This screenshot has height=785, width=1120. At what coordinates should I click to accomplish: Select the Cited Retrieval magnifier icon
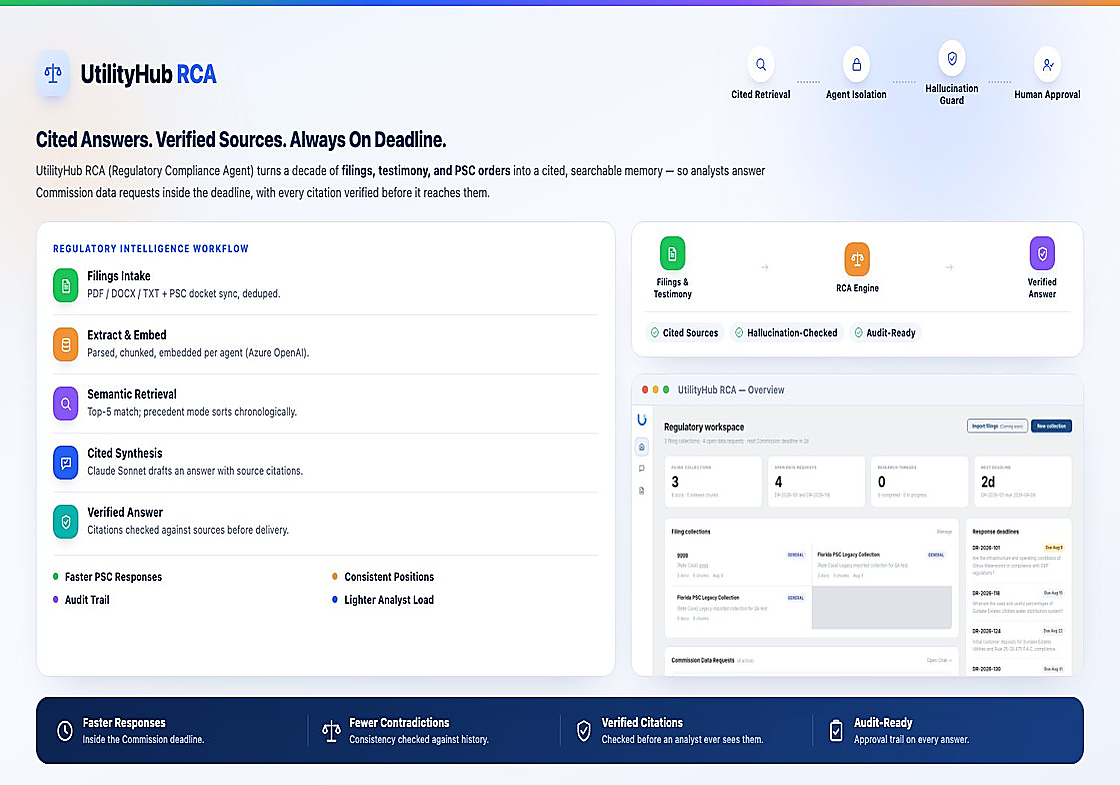pyautogui.click(x=761, y=65)
